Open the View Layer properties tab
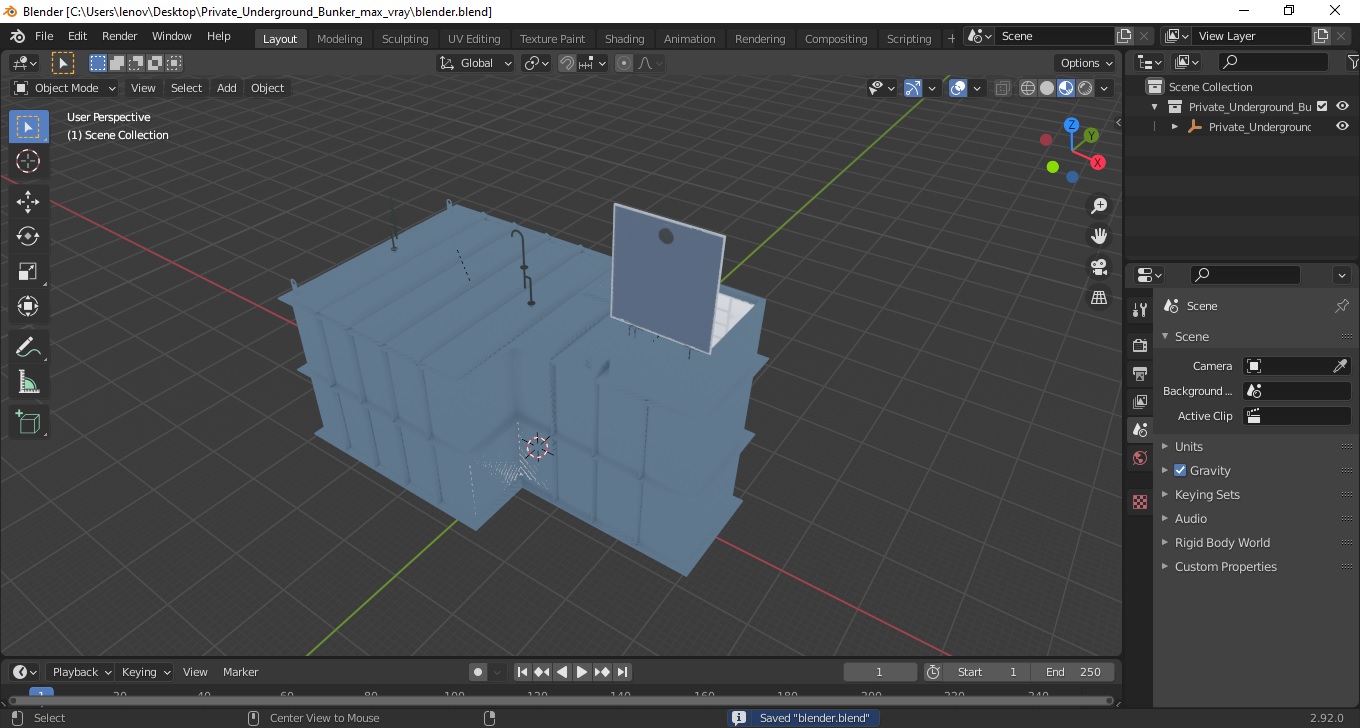 click(x=1140, y=401)
